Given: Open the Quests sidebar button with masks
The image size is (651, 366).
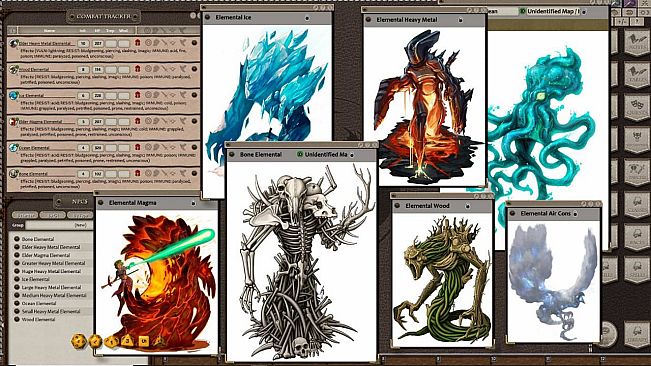Looking at the screenshot, I should 636,107.
